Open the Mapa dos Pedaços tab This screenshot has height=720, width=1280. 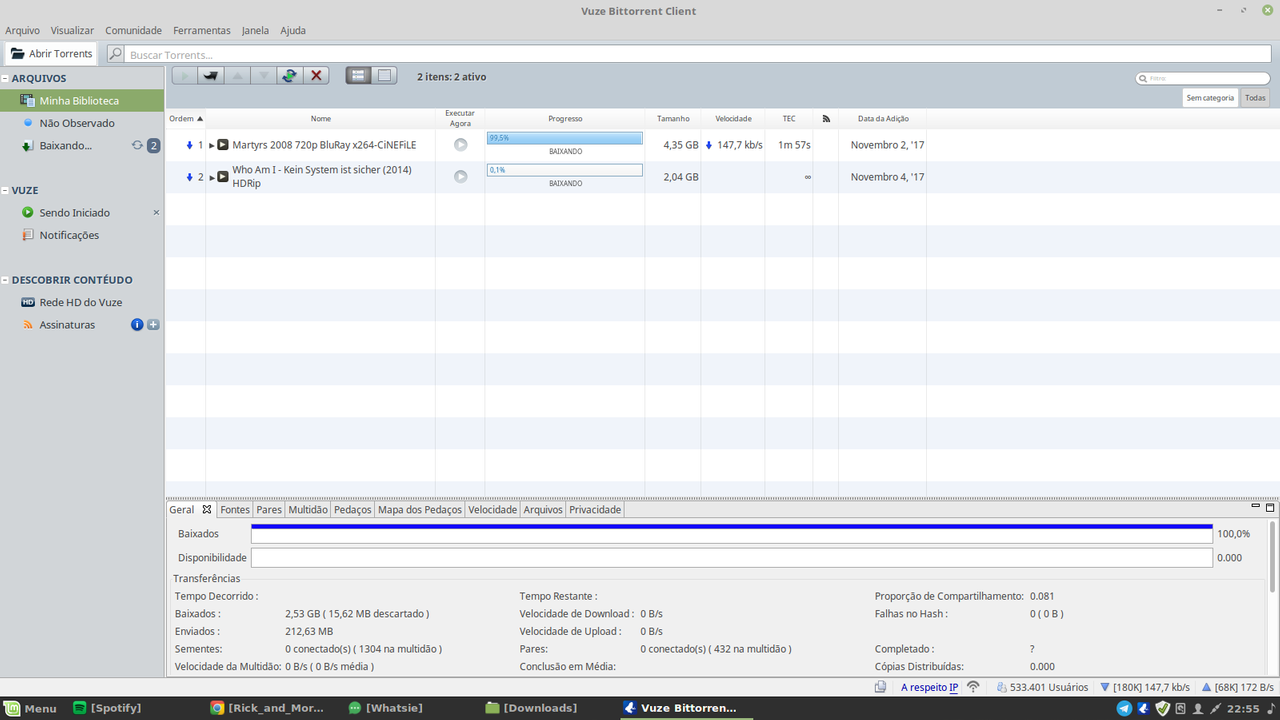tap(420, 510)
